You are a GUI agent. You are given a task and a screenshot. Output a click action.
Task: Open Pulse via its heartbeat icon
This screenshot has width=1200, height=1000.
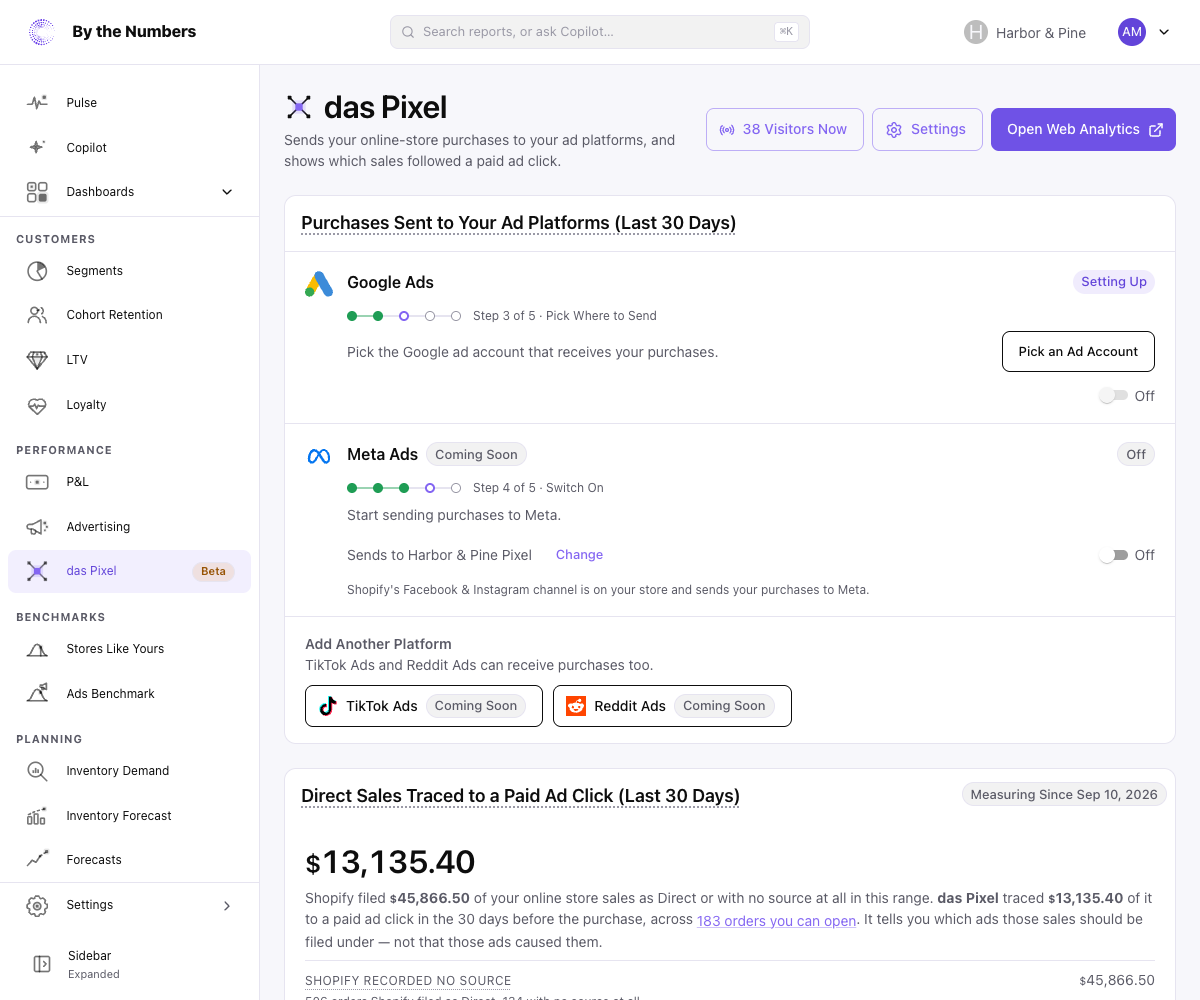[37, 102]
